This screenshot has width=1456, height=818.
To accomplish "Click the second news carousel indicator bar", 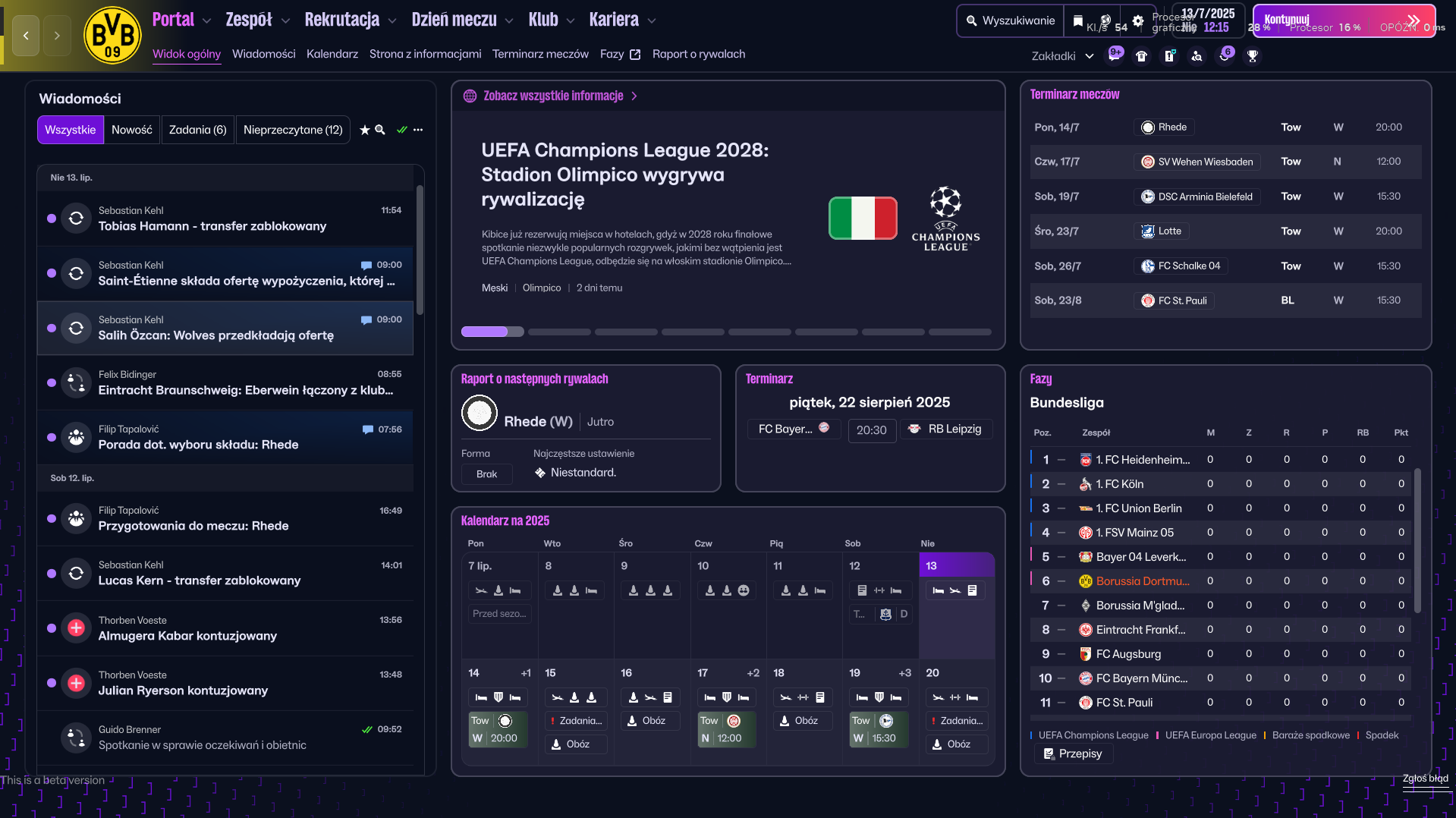I will click(559, 332).
